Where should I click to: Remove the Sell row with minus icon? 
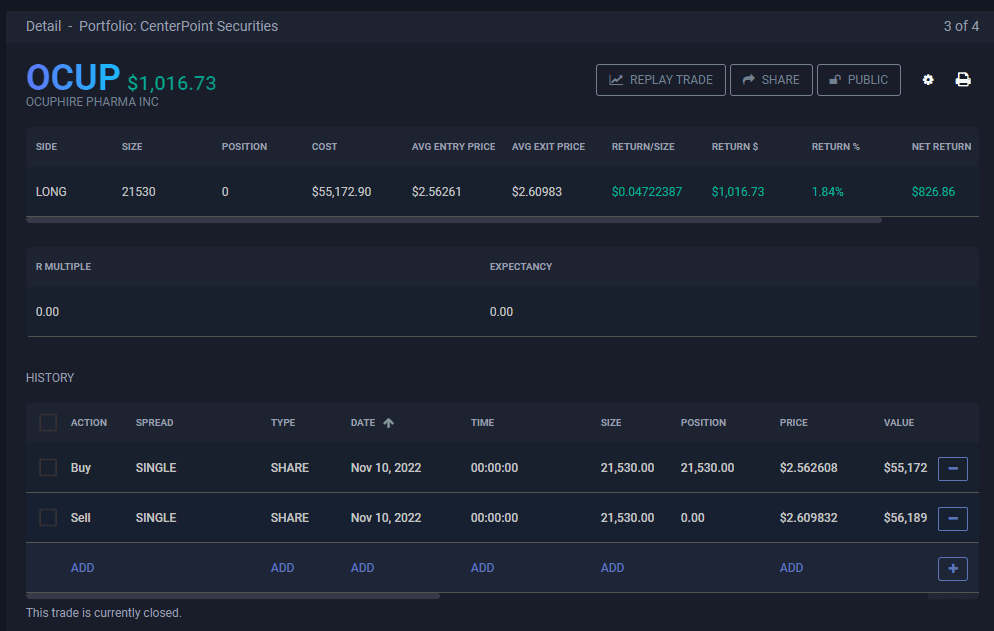pos(952,518)
